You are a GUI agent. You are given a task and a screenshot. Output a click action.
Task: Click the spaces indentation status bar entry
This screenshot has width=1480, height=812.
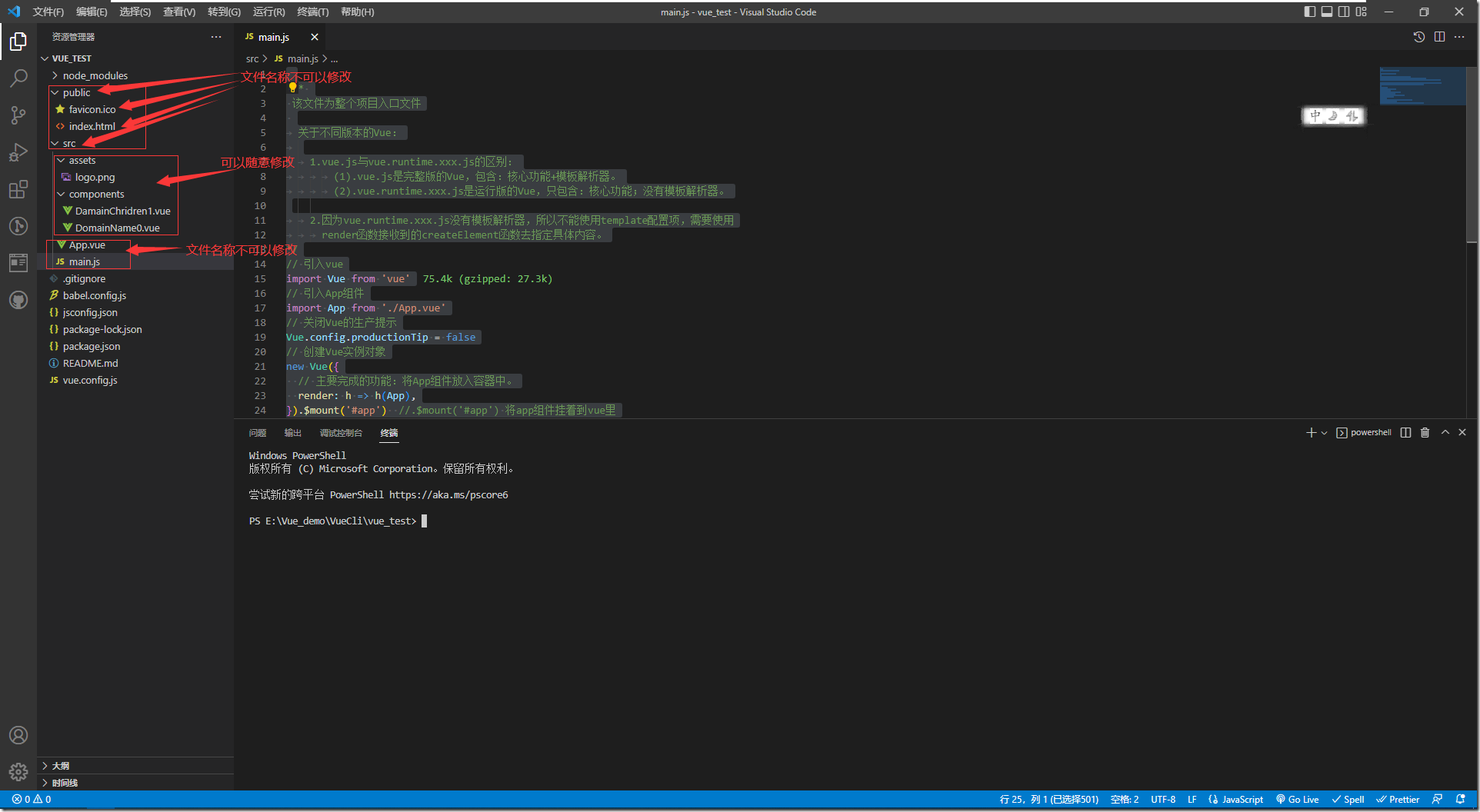[1125, 800]
